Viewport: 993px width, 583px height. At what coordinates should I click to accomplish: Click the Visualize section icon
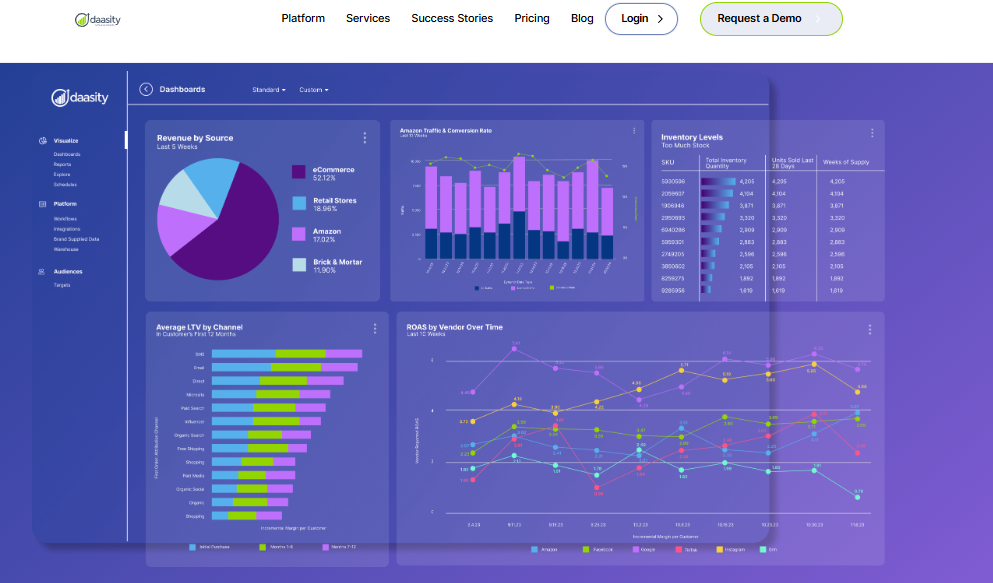pos(42,141)
